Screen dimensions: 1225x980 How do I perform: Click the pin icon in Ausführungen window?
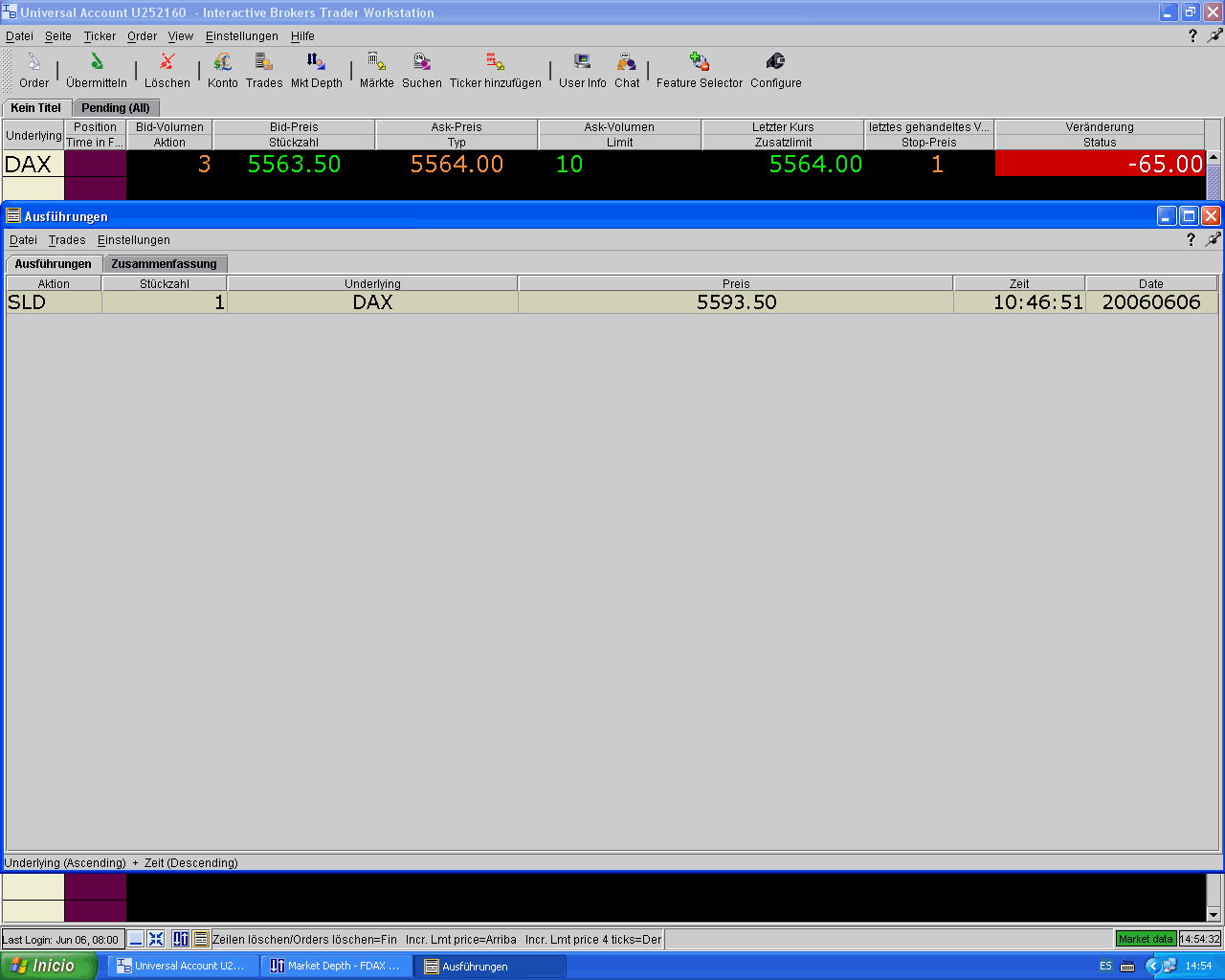(x=1214, y=239)
